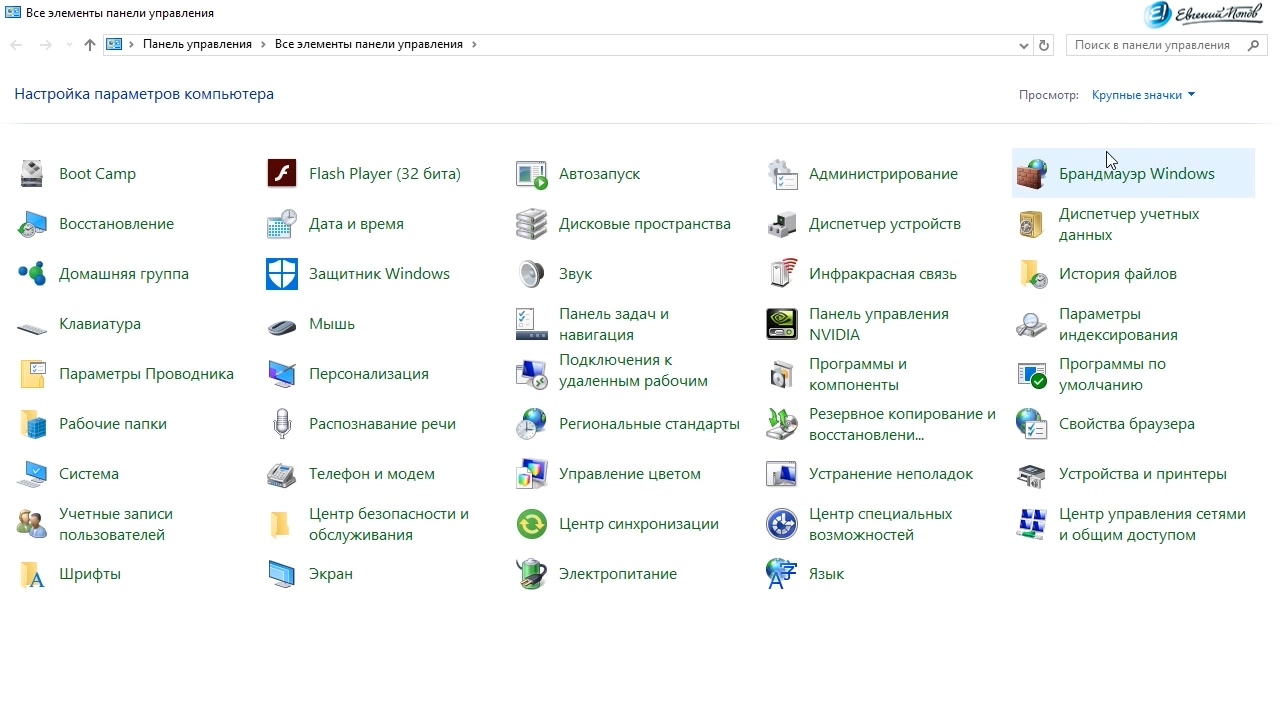Open Резервное копирование и восстановление link
1280x720 pixels.
point(902,424)
